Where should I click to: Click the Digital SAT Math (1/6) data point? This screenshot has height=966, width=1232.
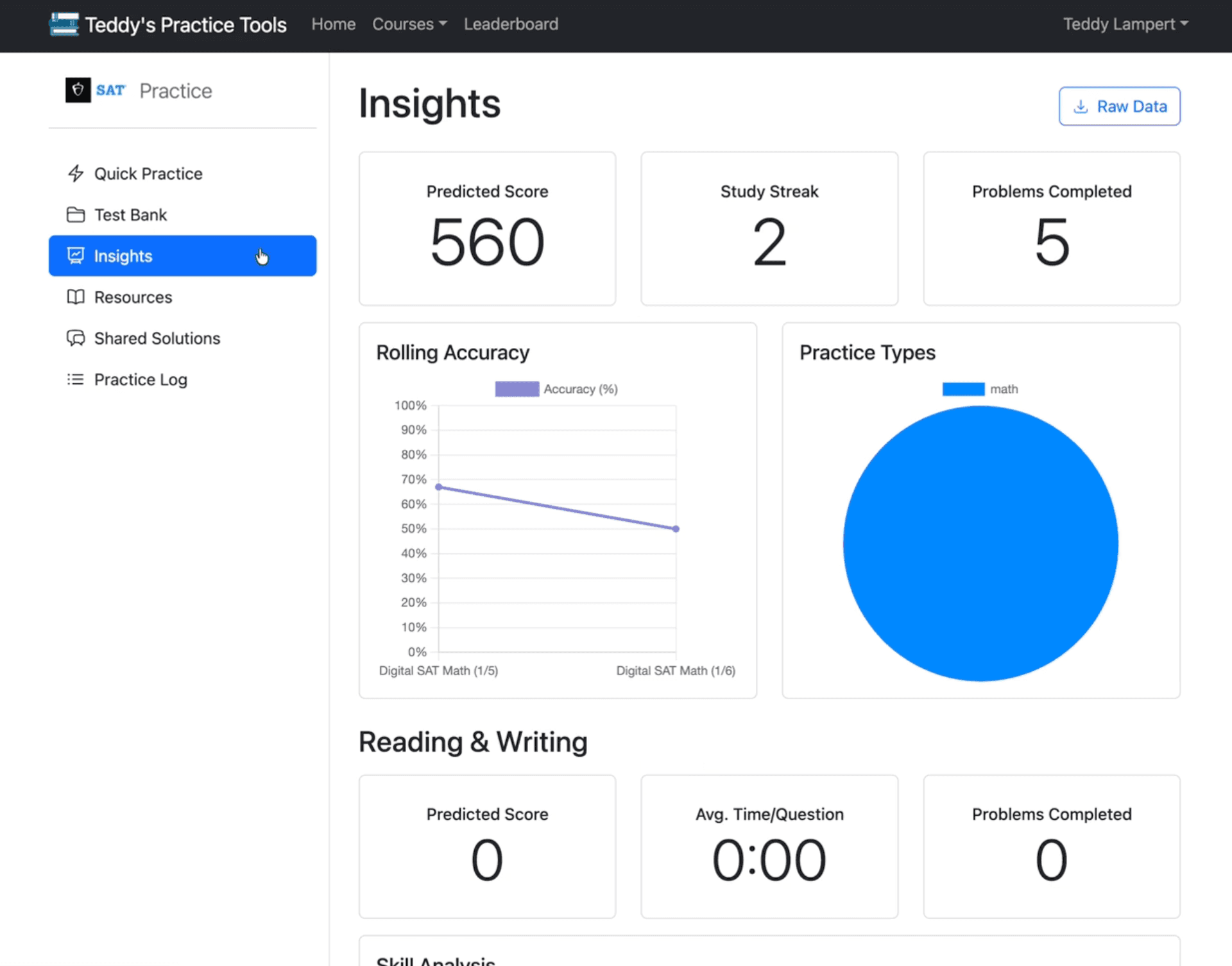pyautogui.click(x=676, y=529)
